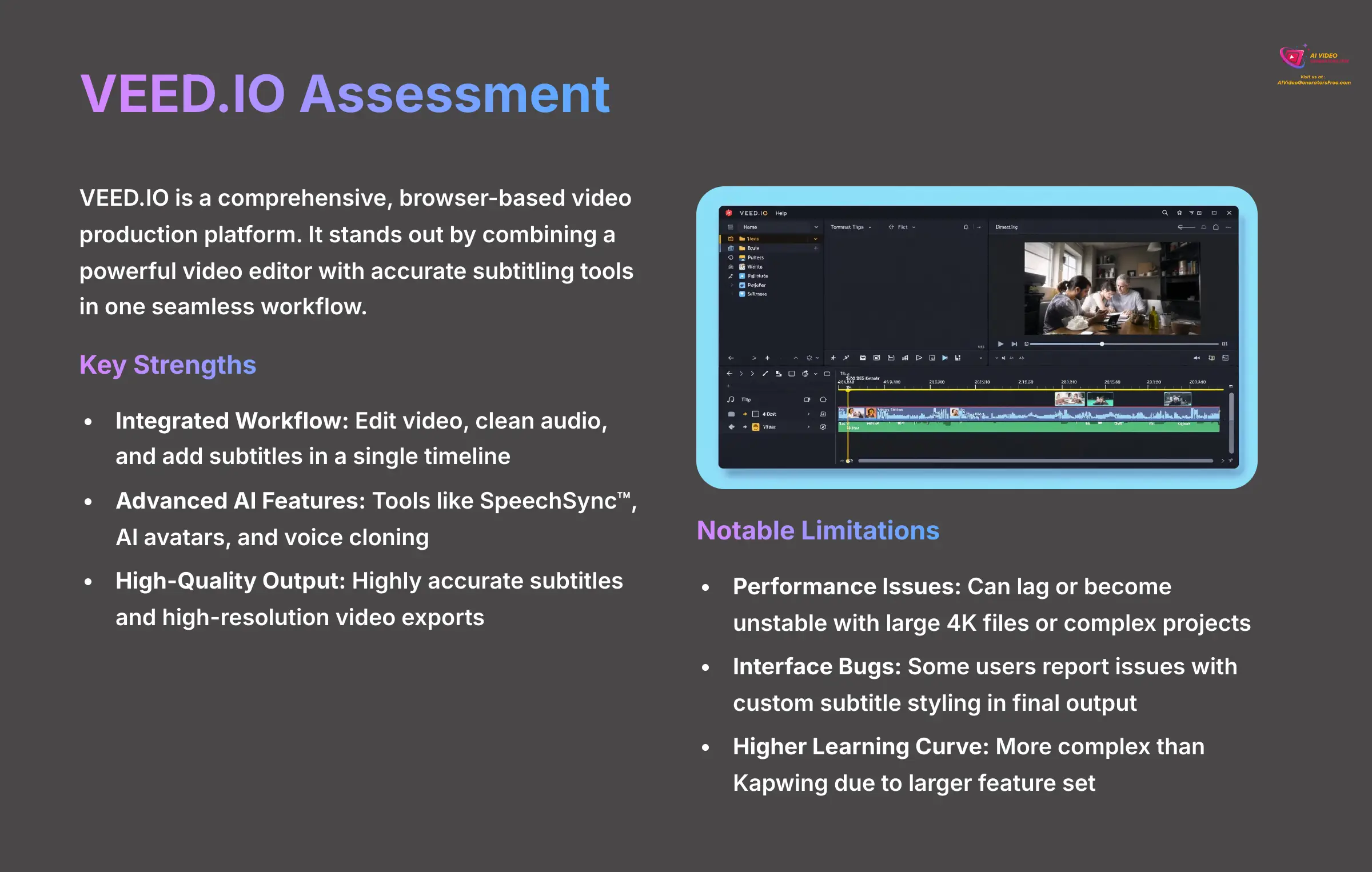
Task: Click the preview scrubber handle
Action: point(1102,344)
